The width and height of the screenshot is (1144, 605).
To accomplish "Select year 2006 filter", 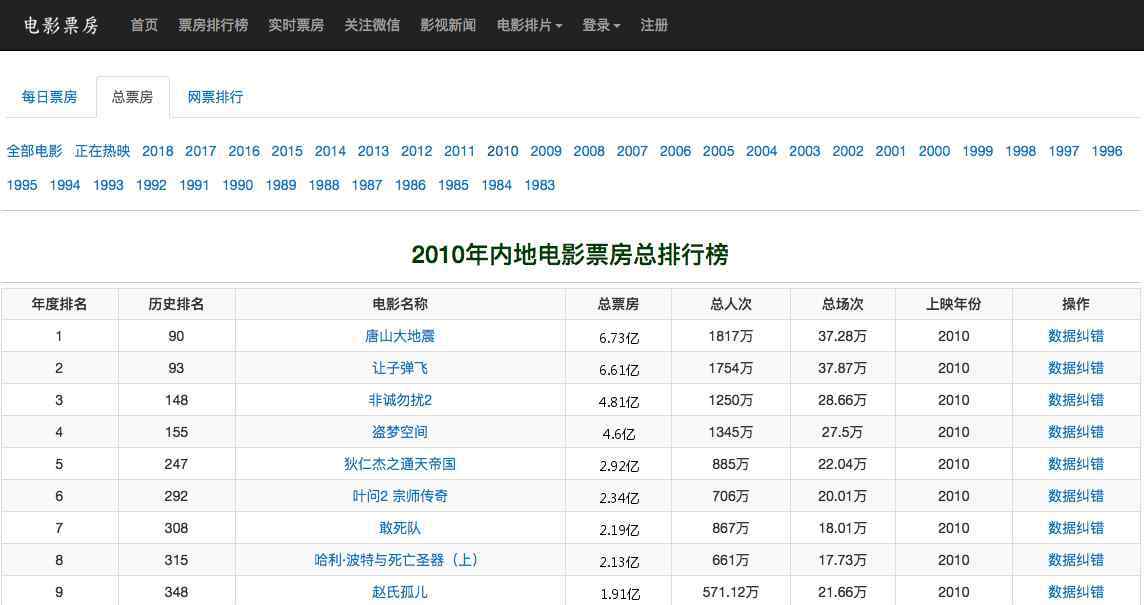I will click(675, 151).
